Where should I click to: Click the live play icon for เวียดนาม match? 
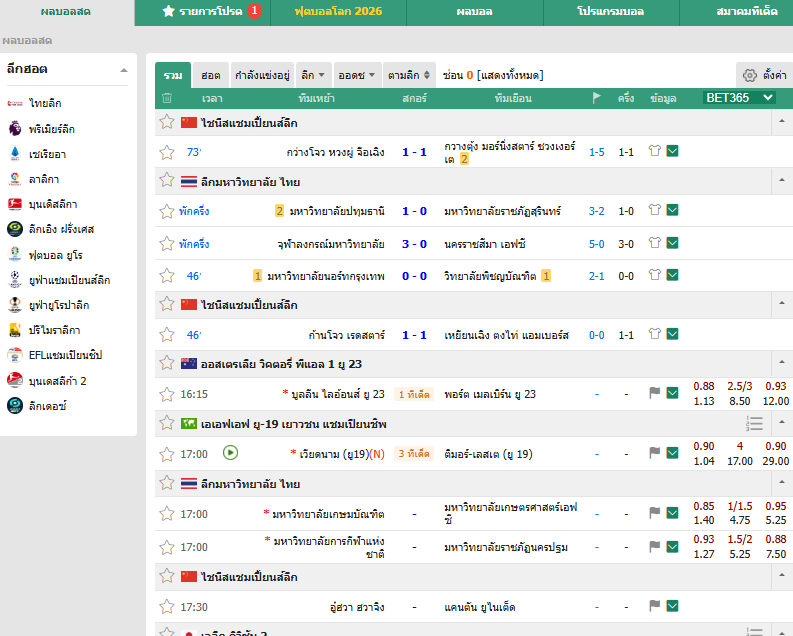pyautogui.click(x=230, y=452)
